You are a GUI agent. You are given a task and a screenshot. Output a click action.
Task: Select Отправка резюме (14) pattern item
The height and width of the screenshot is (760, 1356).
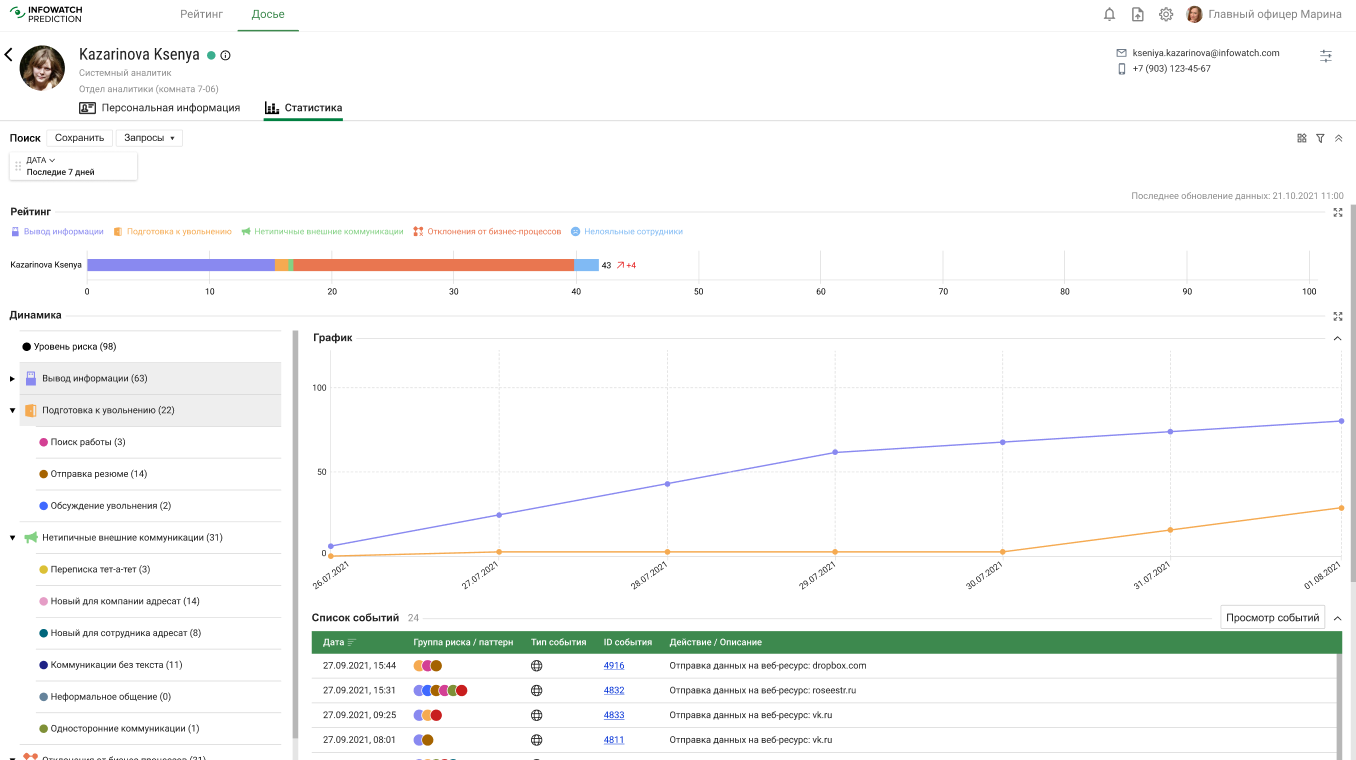point(98,474)
